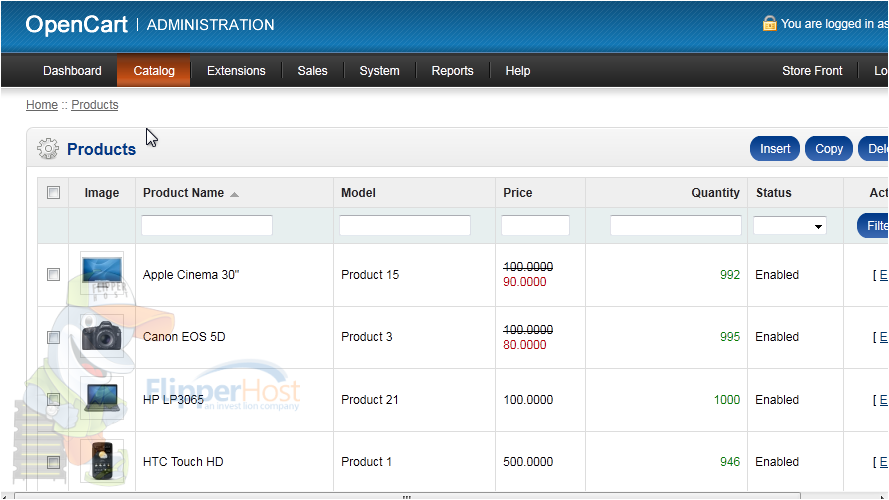Open the HTC Touch HD phone thumbnail
This screenshot has width=889, height=500.
[102, 461]
